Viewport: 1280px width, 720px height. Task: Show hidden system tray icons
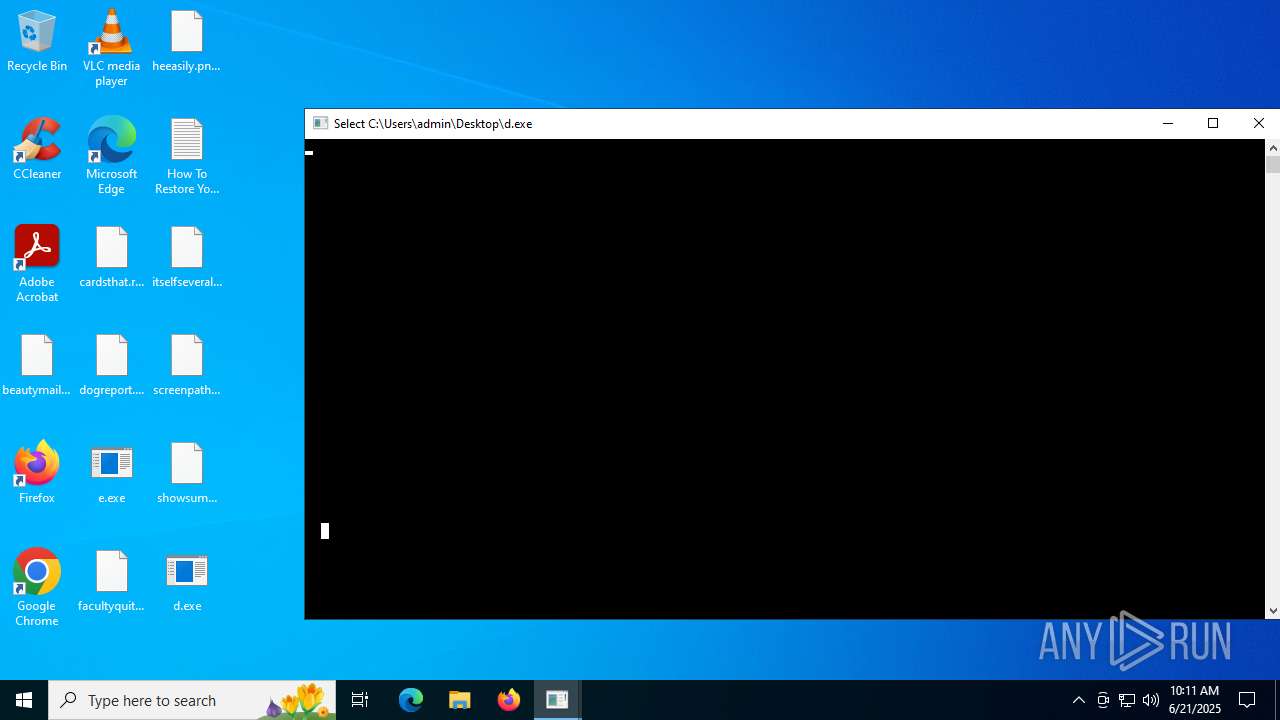pos(1078,700)
